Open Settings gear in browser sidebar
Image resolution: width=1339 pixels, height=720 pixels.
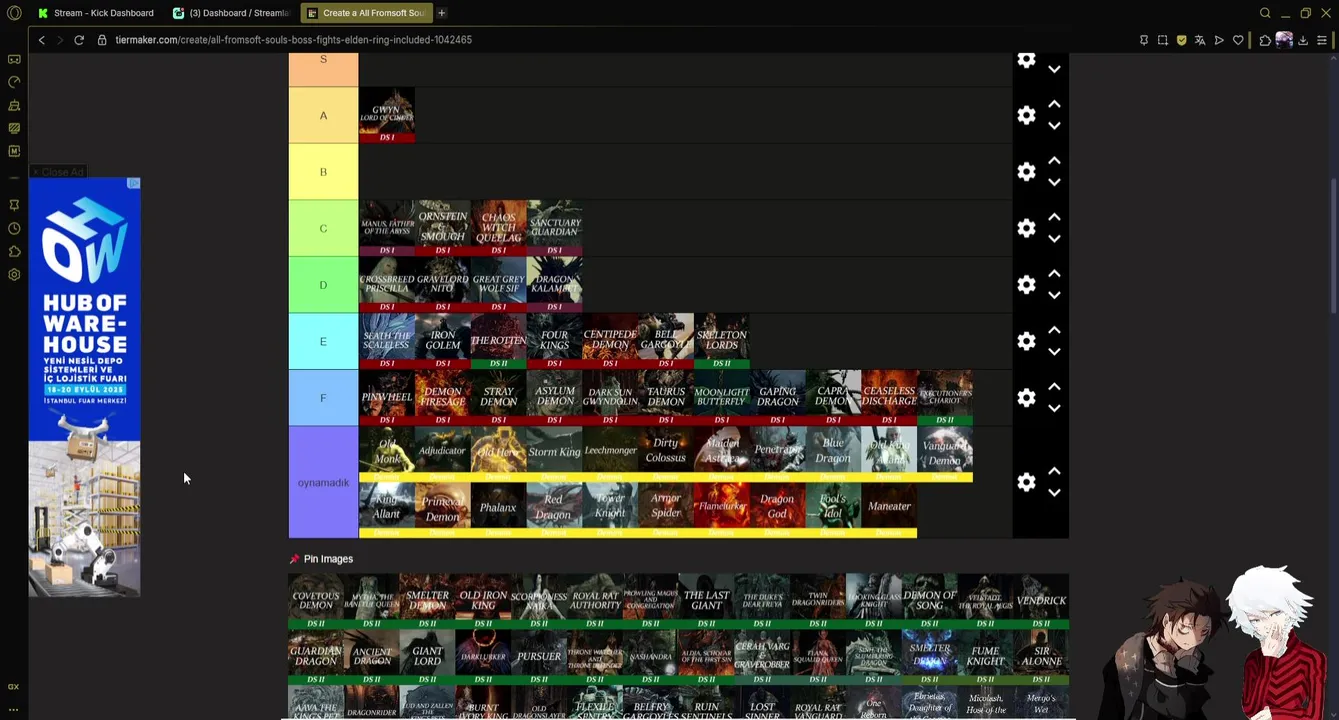click(14, 274)
